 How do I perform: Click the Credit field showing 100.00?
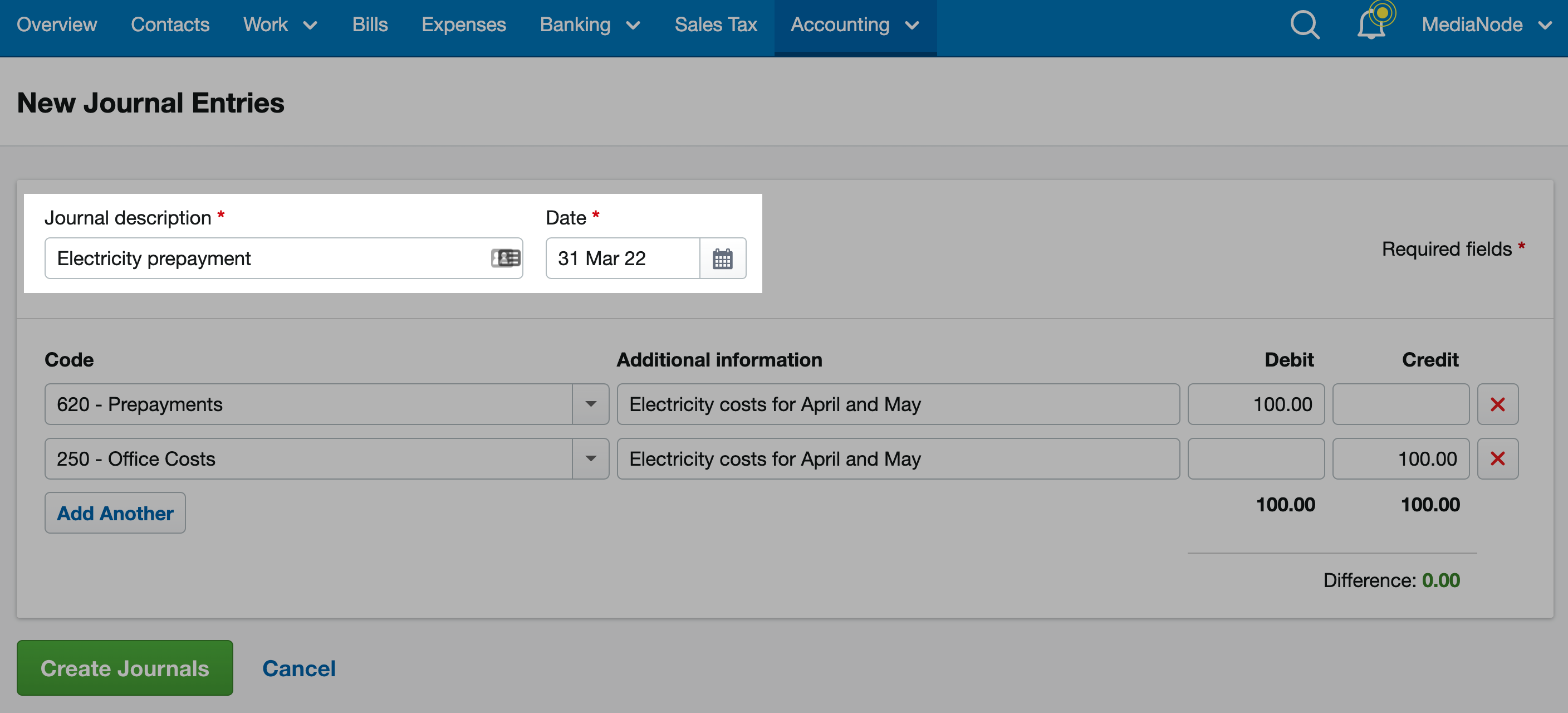tap(1400, 458)
